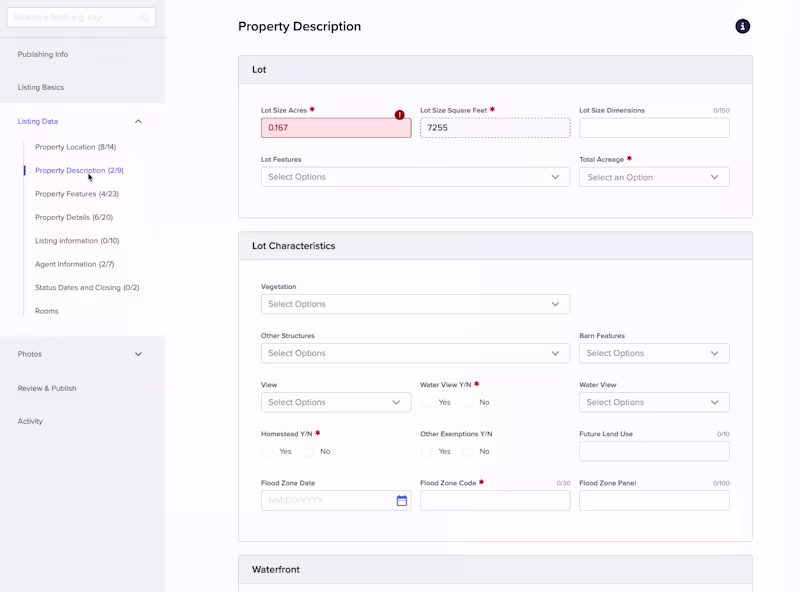Select Property Features (4/23)
800x592 pixels.
(77, 194)
